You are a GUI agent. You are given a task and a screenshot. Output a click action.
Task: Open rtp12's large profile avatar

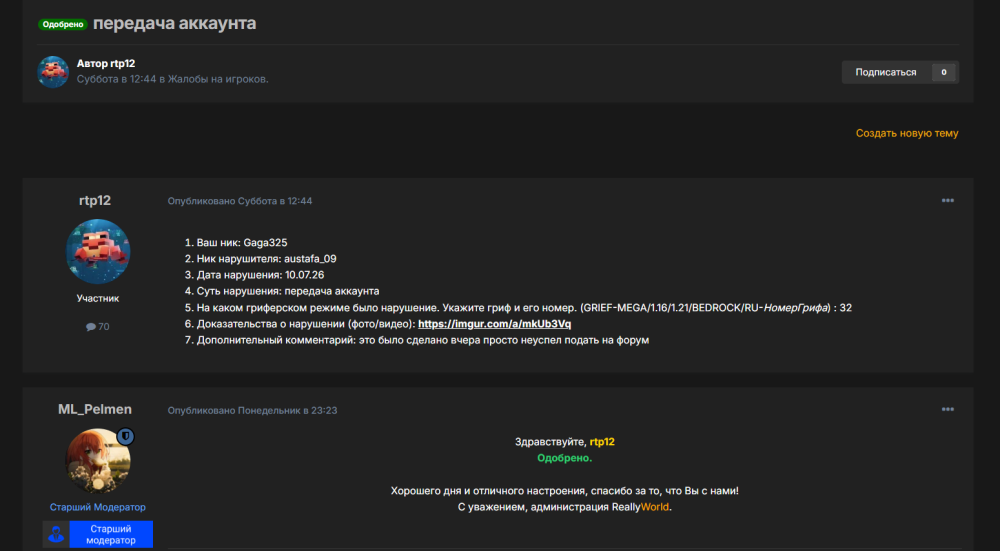click(98, 251)
